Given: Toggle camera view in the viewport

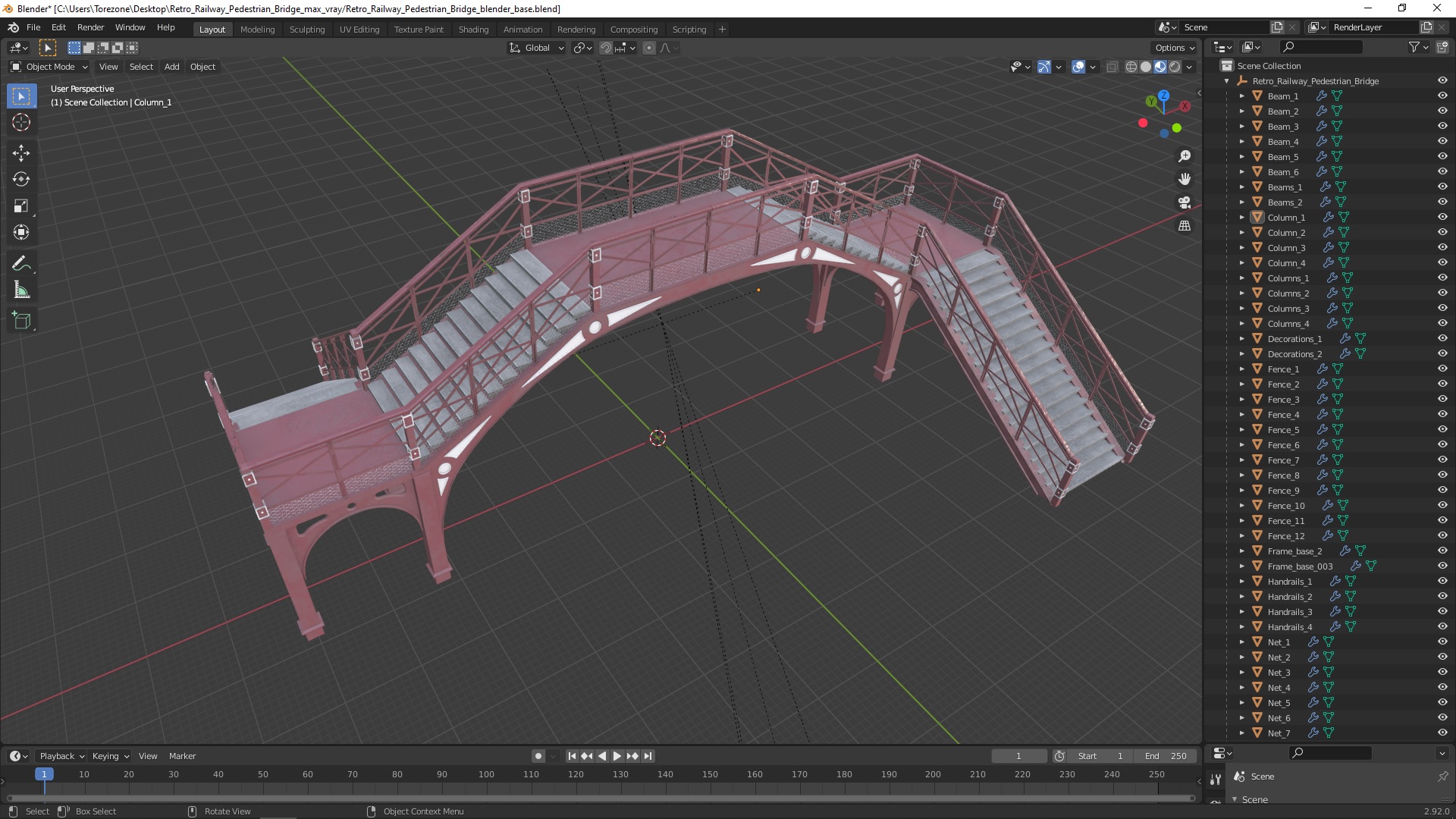Looking at the screenshot, I should click(1185, 202).
